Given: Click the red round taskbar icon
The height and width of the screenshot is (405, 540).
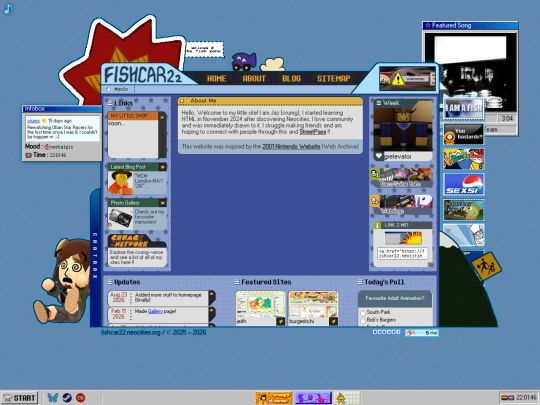Looking at the screenshot, I should [x=81, y=398].
